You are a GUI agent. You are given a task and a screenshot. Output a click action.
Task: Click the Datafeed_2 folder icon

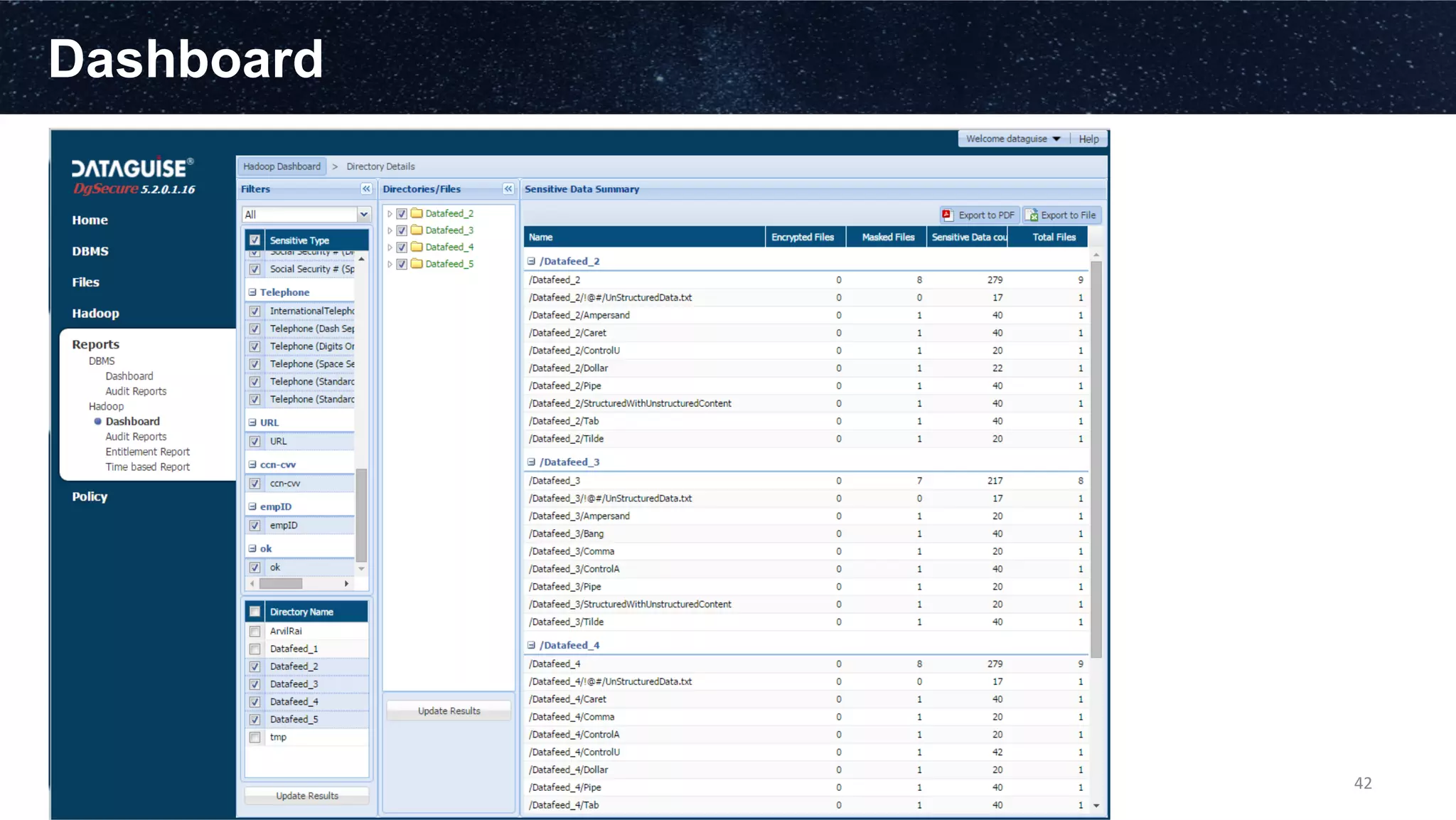(x=417, y=213)
